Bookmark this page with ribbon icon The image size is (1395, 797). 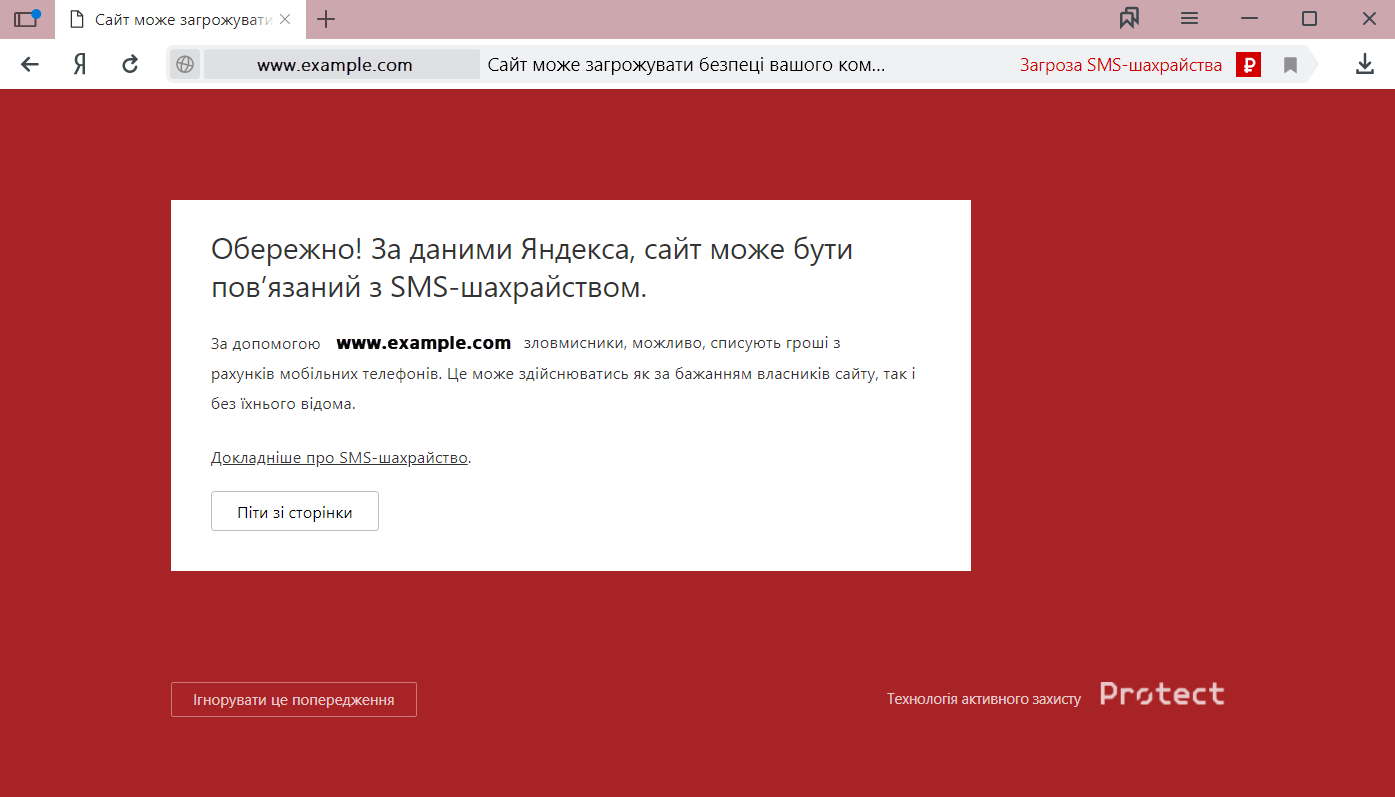tap(1290, 65)
